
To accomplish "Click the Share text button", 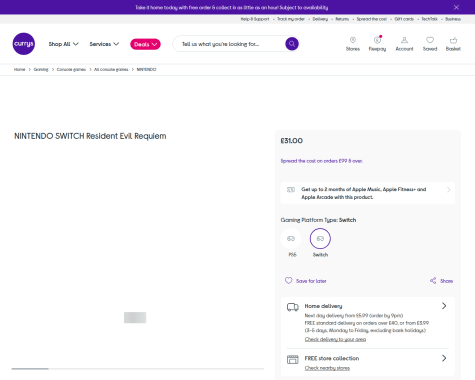I will tap(446, 281).
